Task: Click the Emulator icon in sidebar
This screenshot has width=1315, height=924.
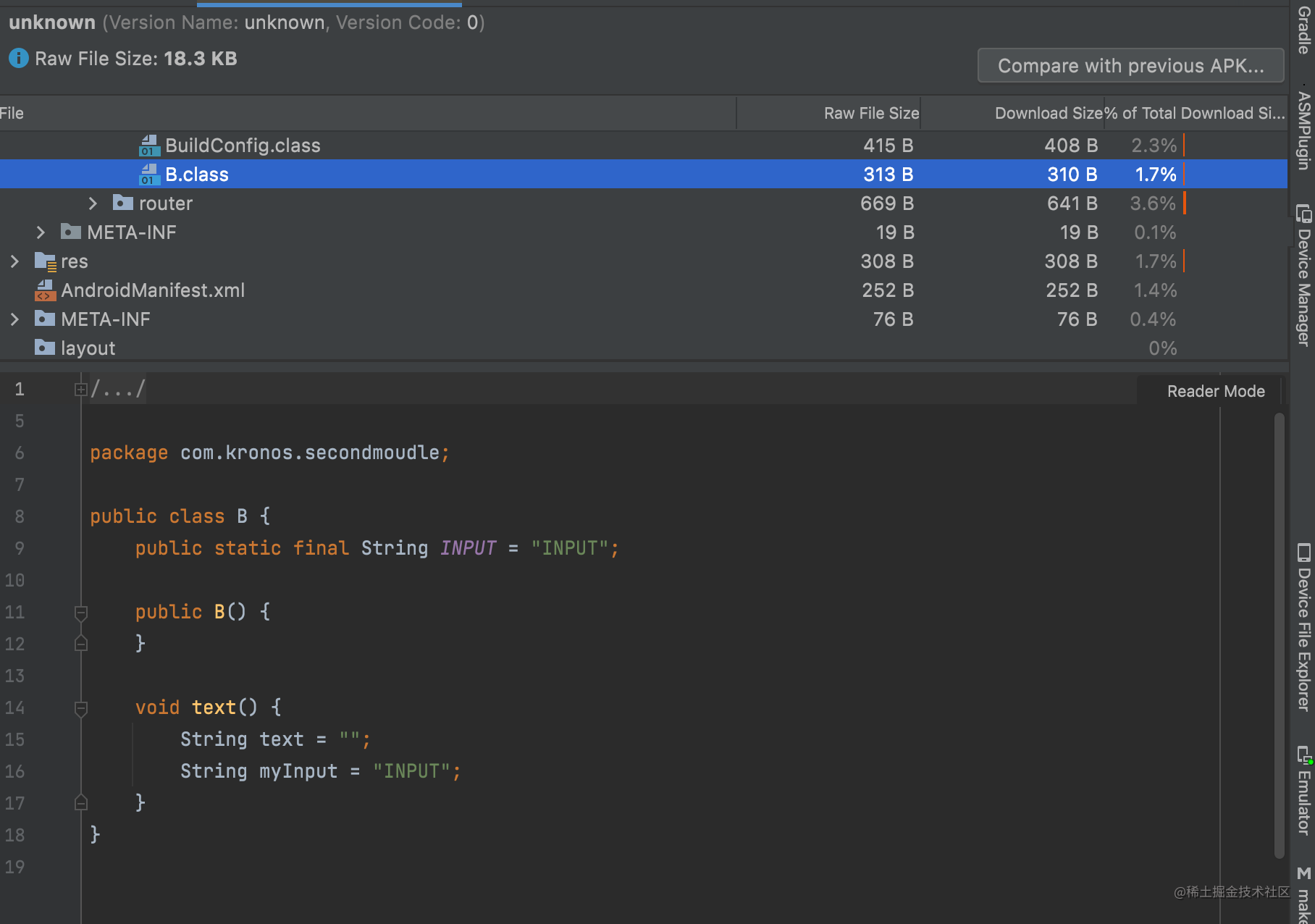Action: [1304, 755]
